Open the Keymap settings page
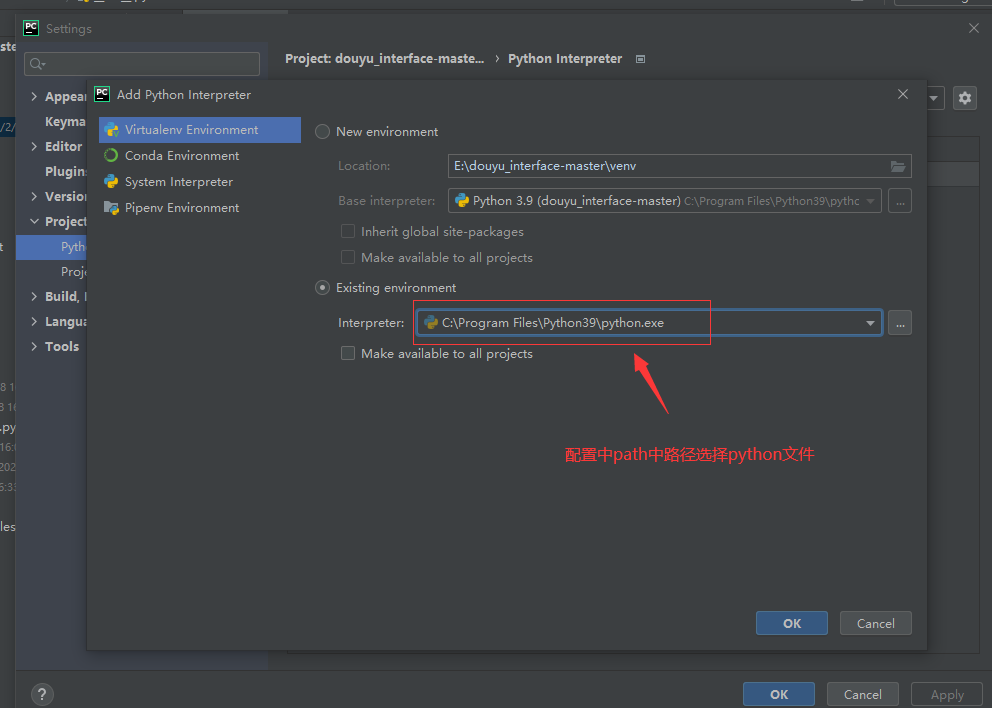Screen dimensions: 992x708 tap(65, 121)
